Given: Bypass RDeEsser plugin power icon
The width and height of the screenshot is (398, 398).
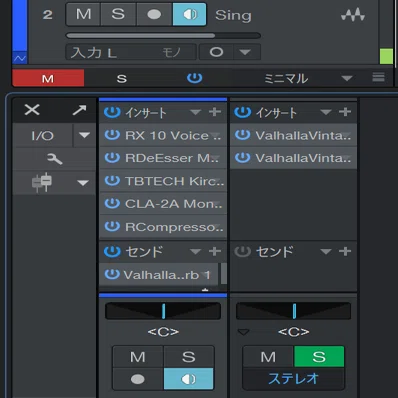Looking at the screenshot, I should pyautogui.click(x=112, y=158).
